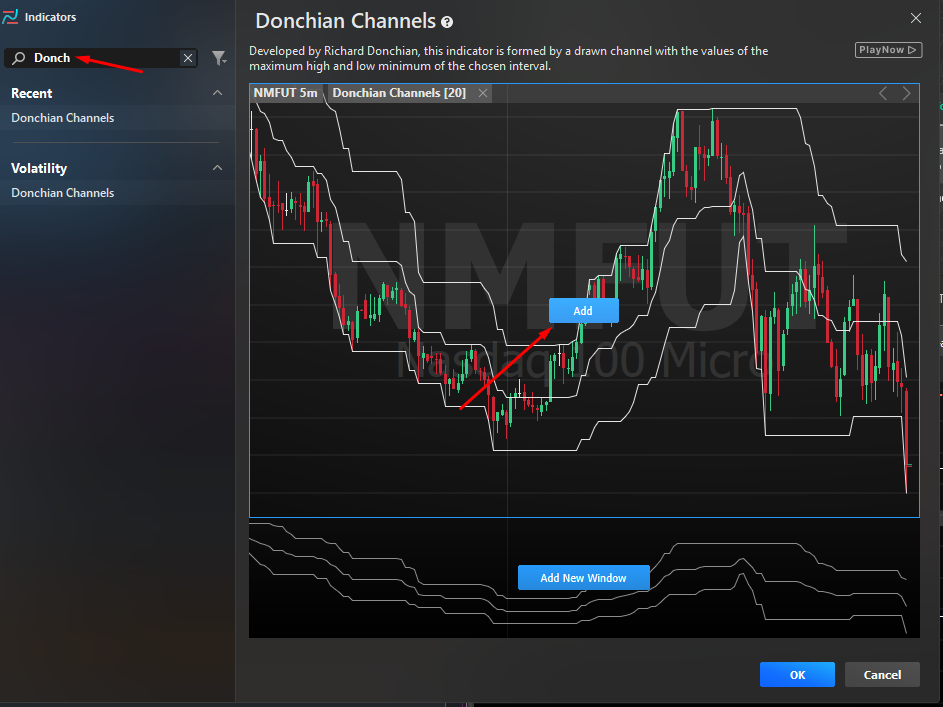Close the Donchian Channels [20] tab
The image size is (943, 707).
coord(482,93)
